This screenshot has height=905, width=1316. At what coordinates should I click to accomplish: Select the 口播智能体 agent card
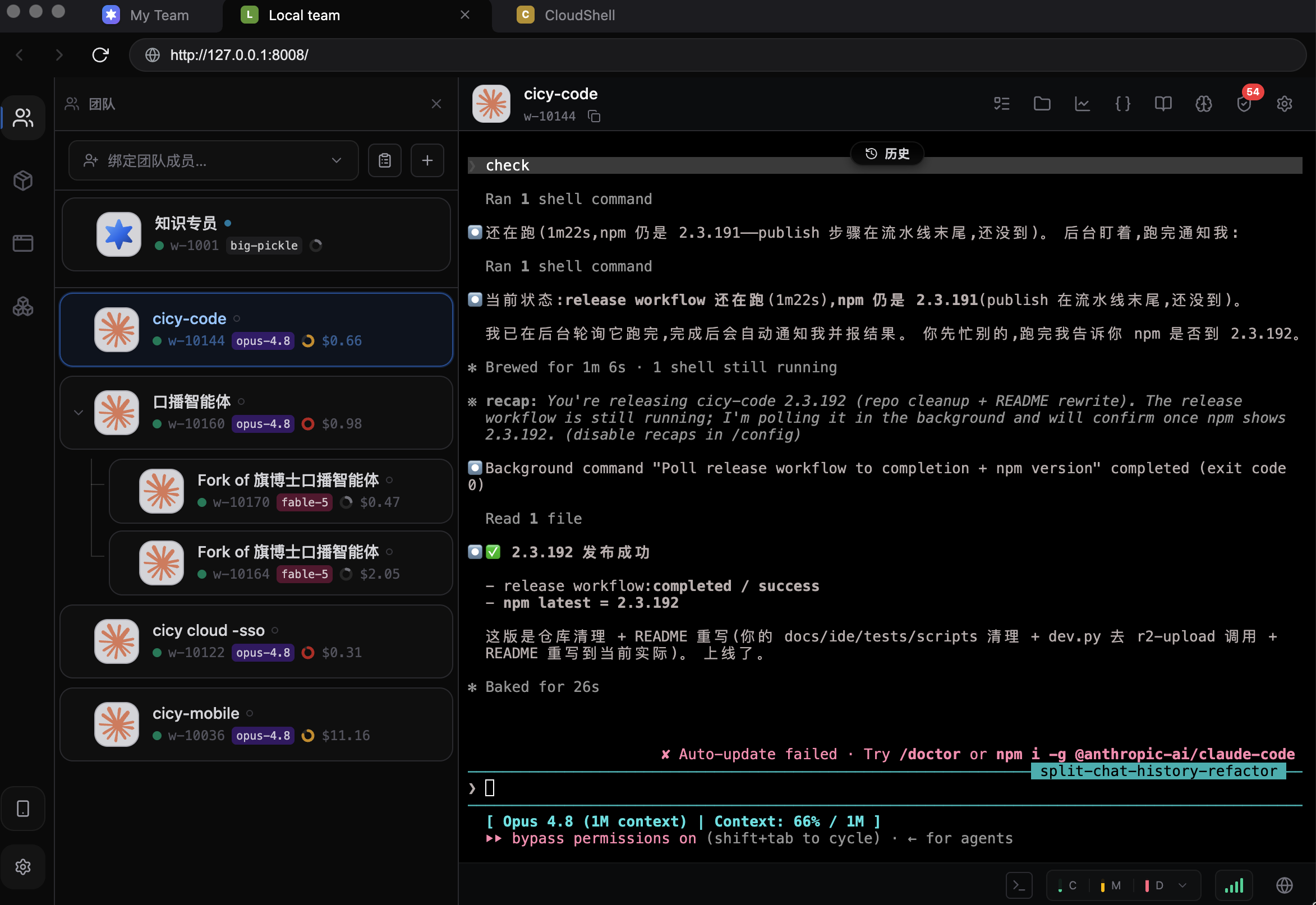point(256,412)
